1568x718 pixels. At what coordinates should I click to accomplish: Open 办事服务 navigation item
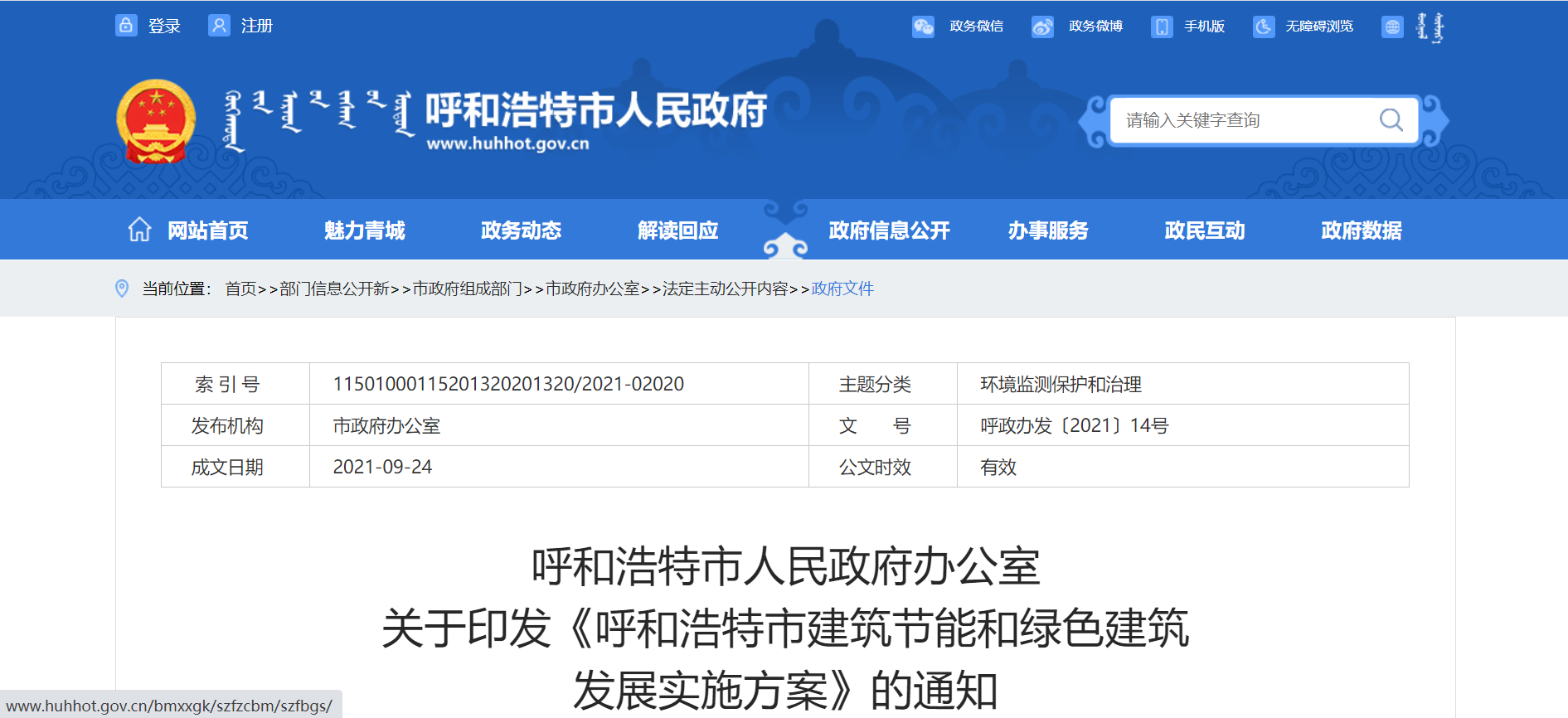tap(1048, 230)
